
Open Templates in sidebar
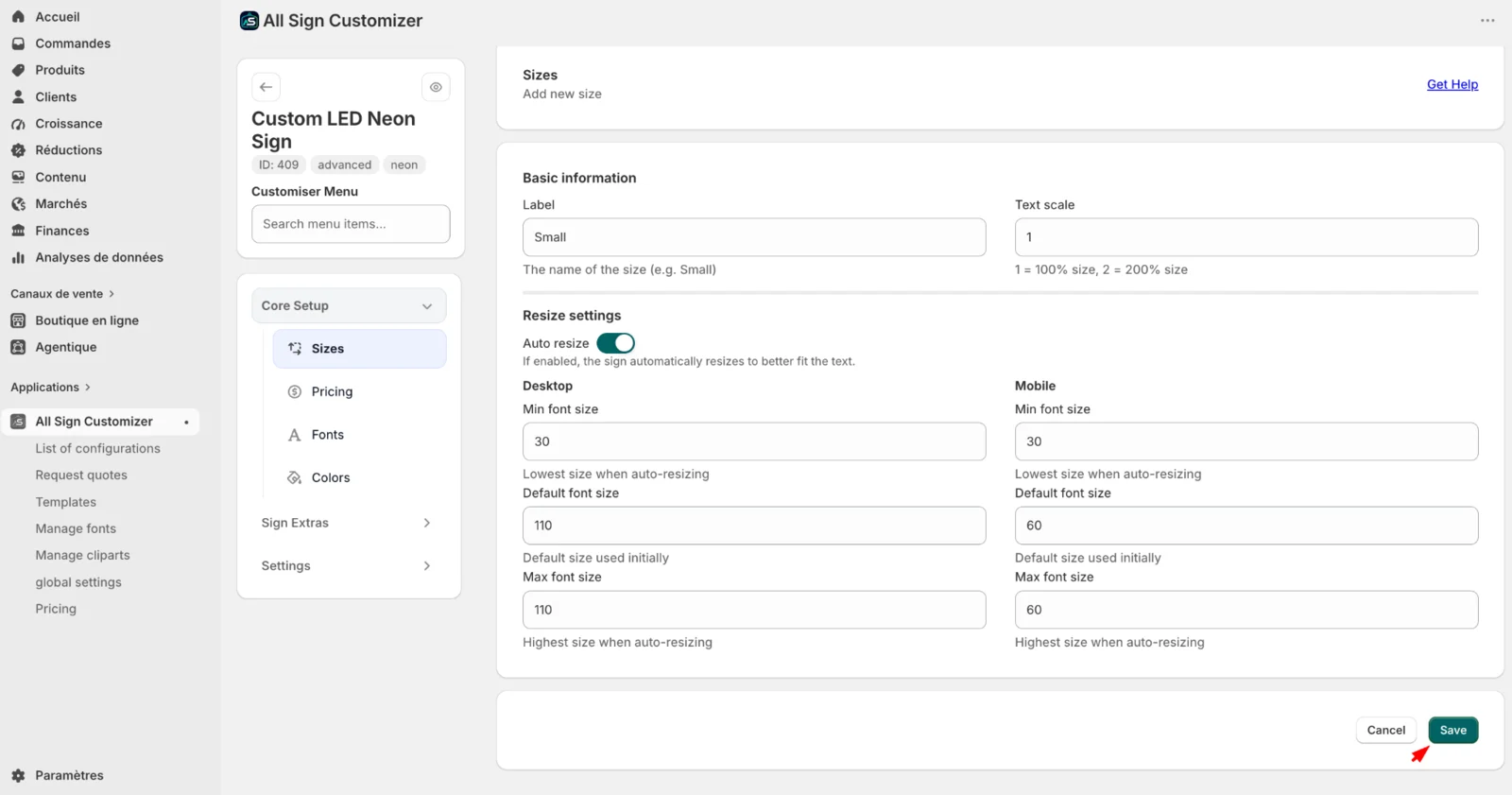point(66,502)
